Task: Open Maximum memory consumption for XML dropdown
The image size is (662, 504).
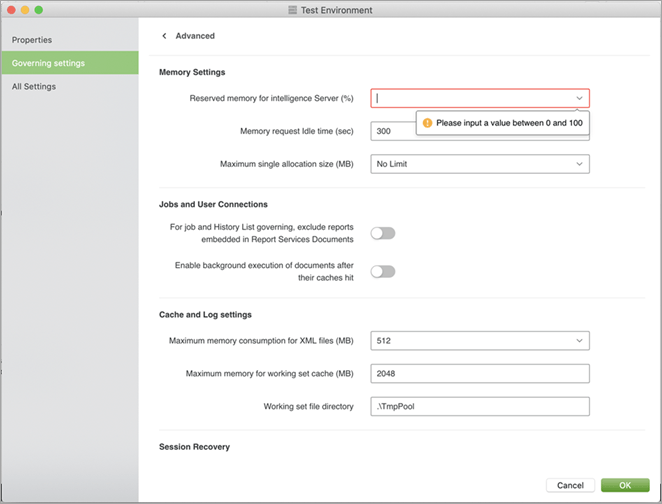Action: [x=579, y=341]
